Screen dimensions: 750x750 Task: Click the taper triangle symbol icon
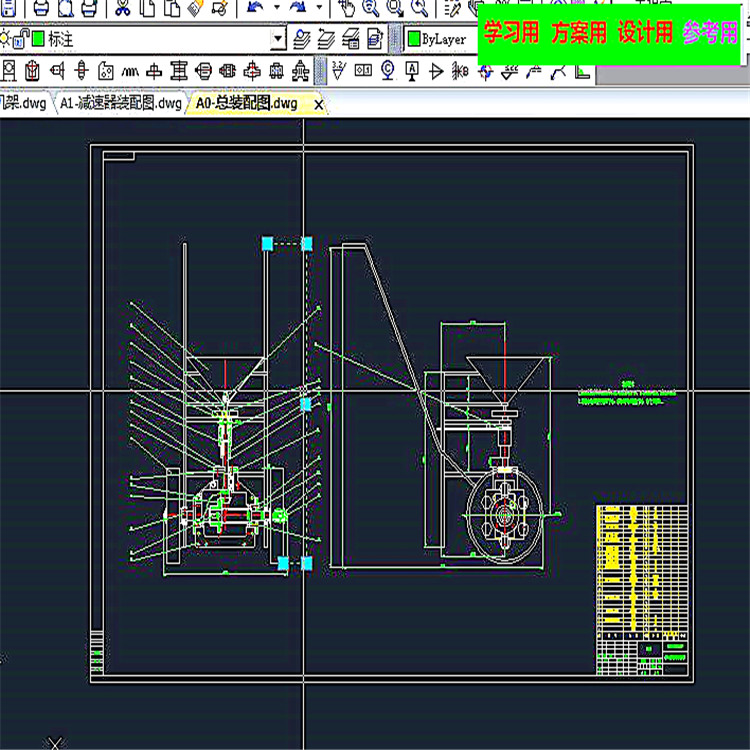(x=436, y=71)
